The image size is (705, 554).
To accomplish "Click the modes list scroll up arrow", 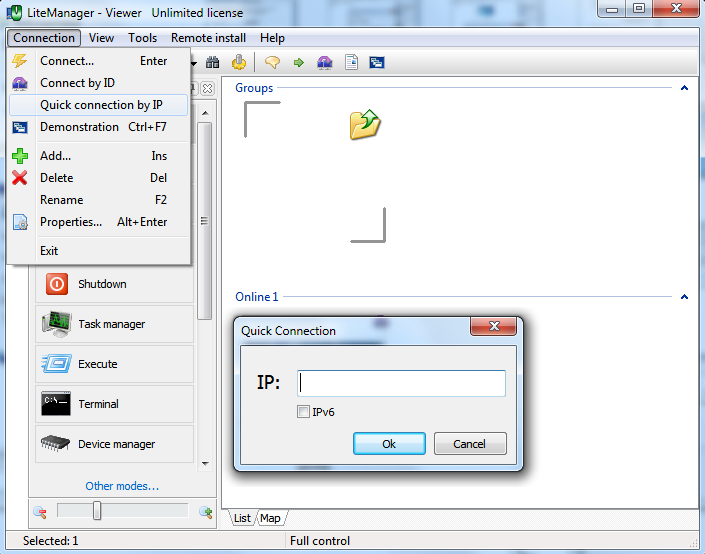I will pos(205,113).
